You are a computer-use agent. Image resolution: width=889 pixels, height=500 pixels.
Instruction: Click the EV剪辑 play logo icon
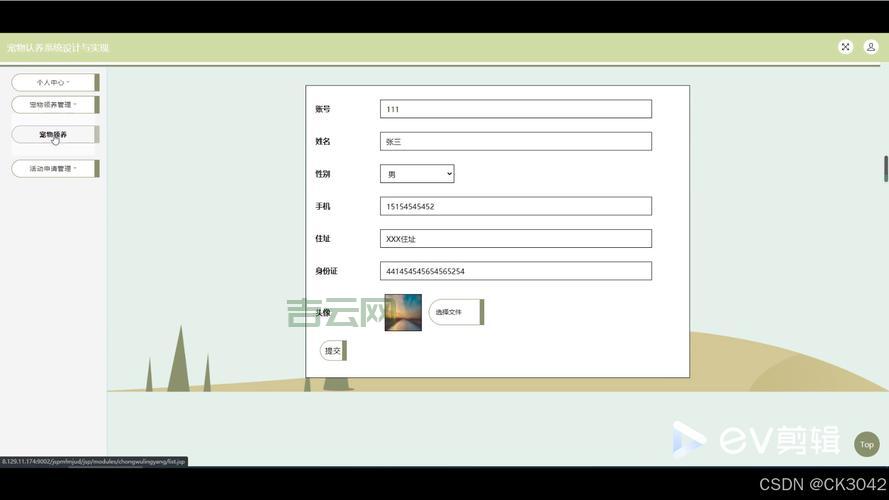[688, 440]
